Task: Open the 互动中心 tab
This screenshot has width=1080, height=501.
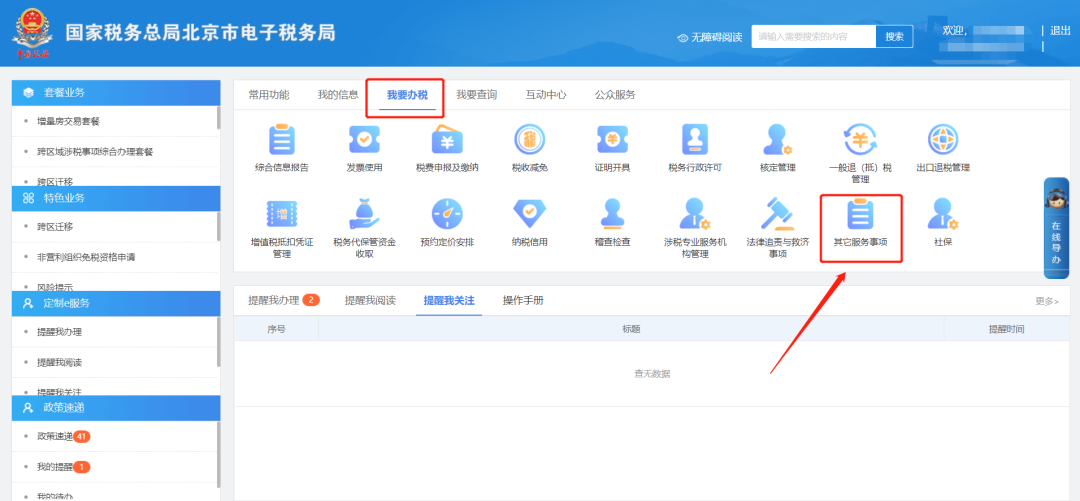Action: click(546, 95)
